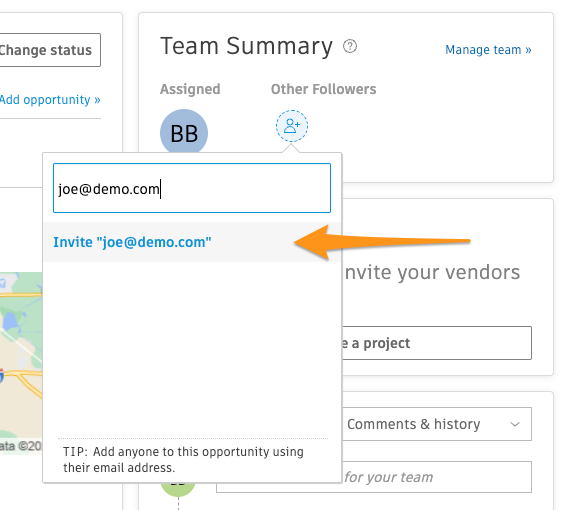Image resolution: width=565 pixels, height=510 pixels.
Task: Expand the Comments & history dropdown
Action: click(x=437, y=424)
